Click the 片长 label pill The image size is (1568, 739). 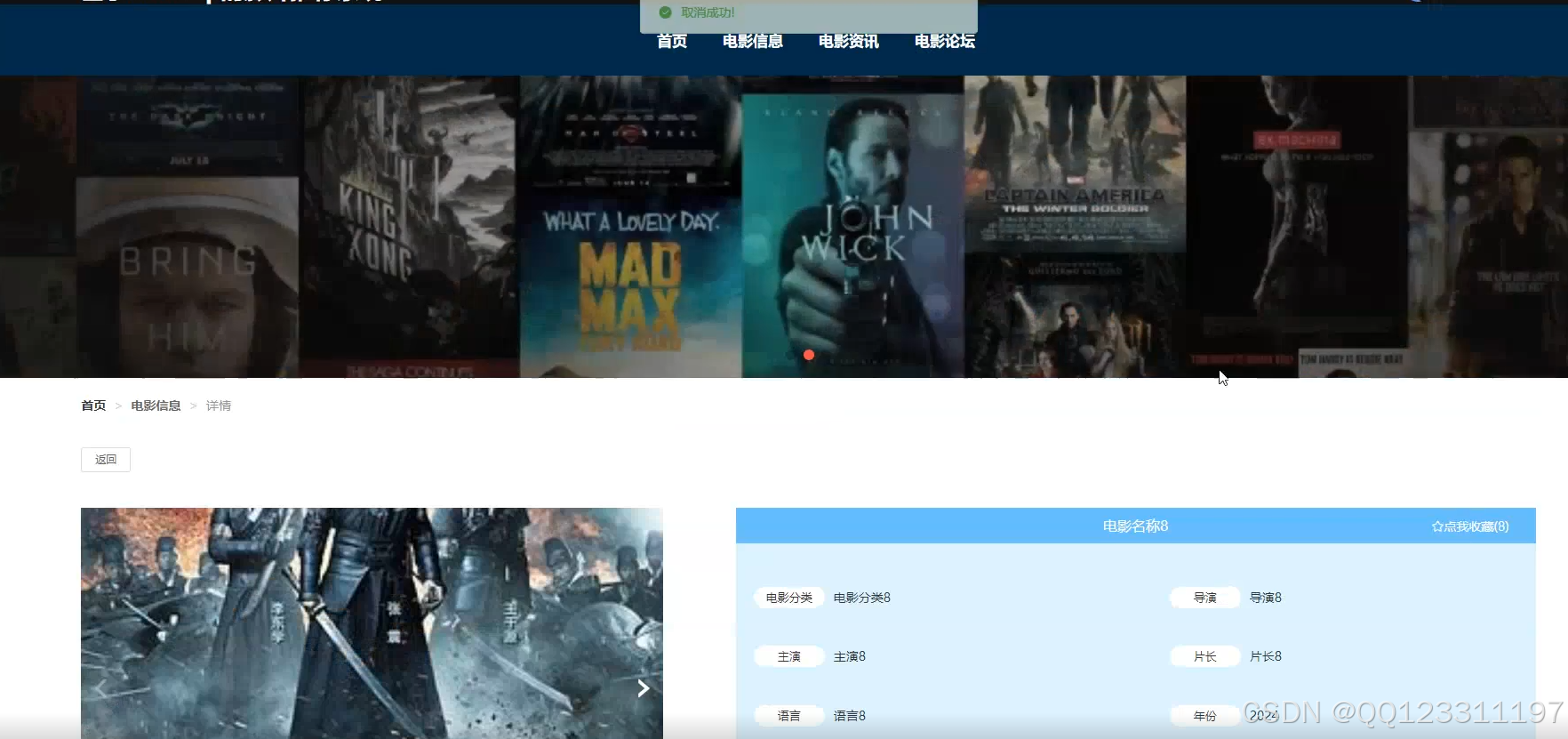pos(1205,656)
